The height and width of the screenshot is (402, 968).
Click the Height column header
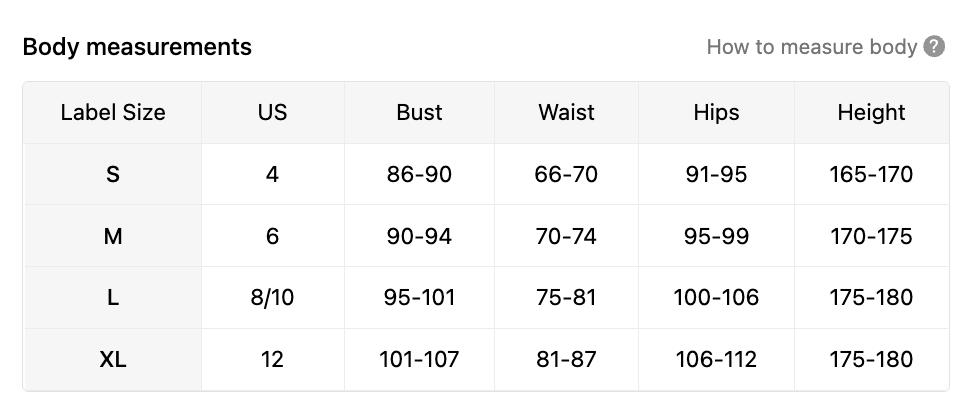871,113
